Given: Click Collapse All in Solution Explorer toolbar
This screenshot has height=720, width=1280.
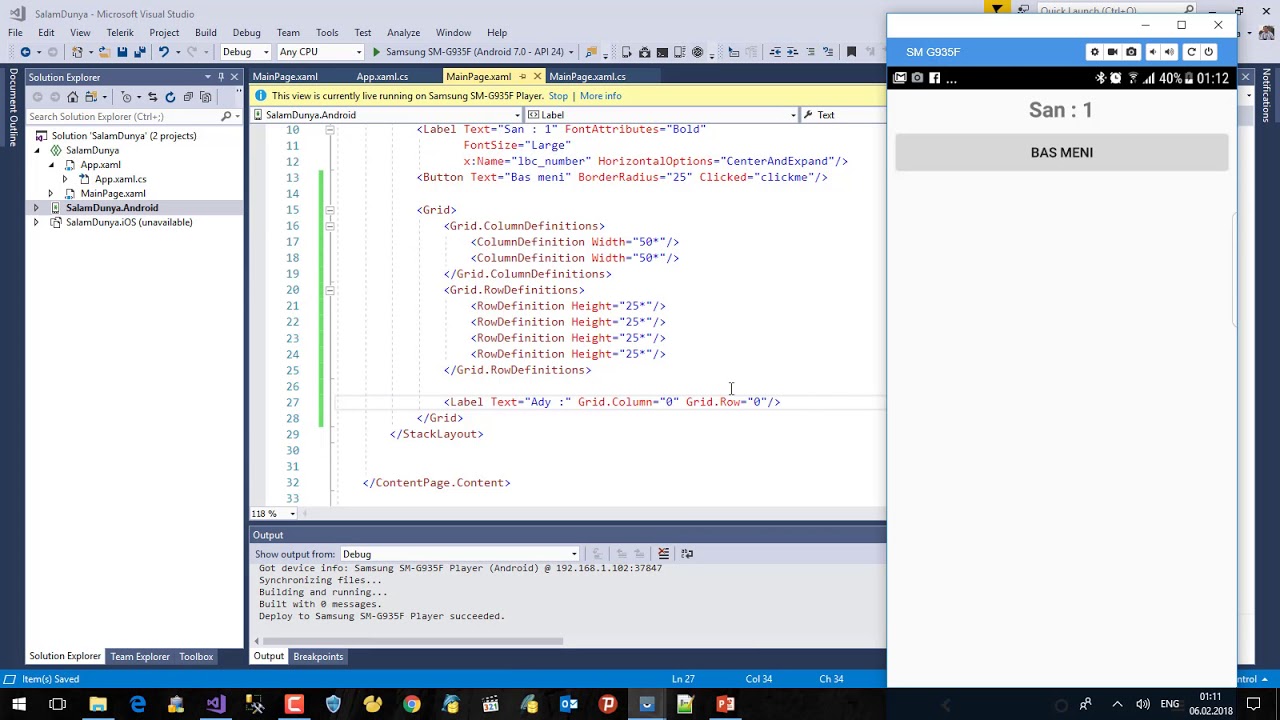Looking at the screenshot, I should tap(188, 97).
